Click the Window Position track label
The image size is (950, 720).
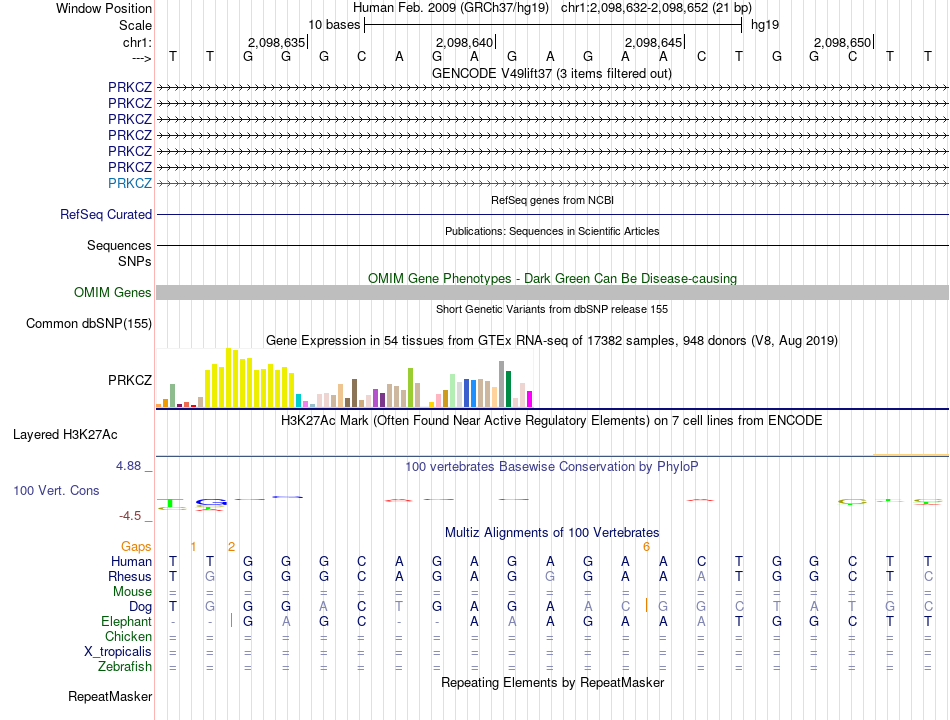point(104,8)
